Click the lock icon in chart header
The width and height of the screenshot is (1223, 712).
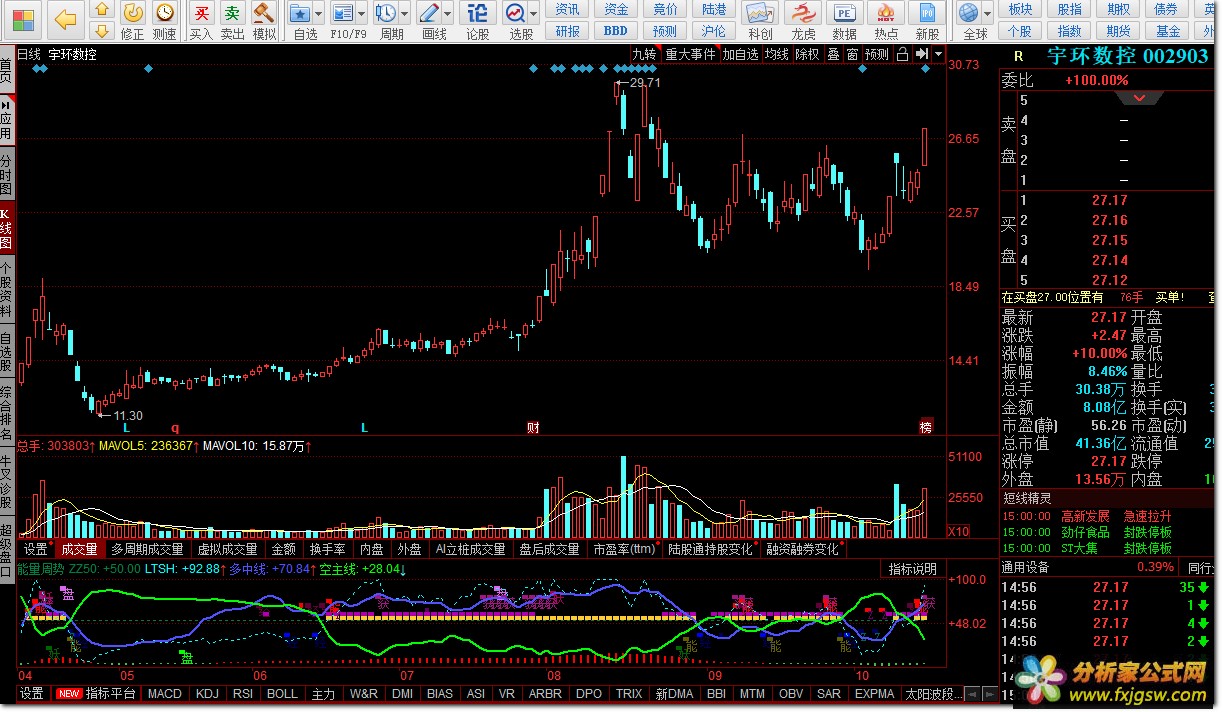pos(903,54)
